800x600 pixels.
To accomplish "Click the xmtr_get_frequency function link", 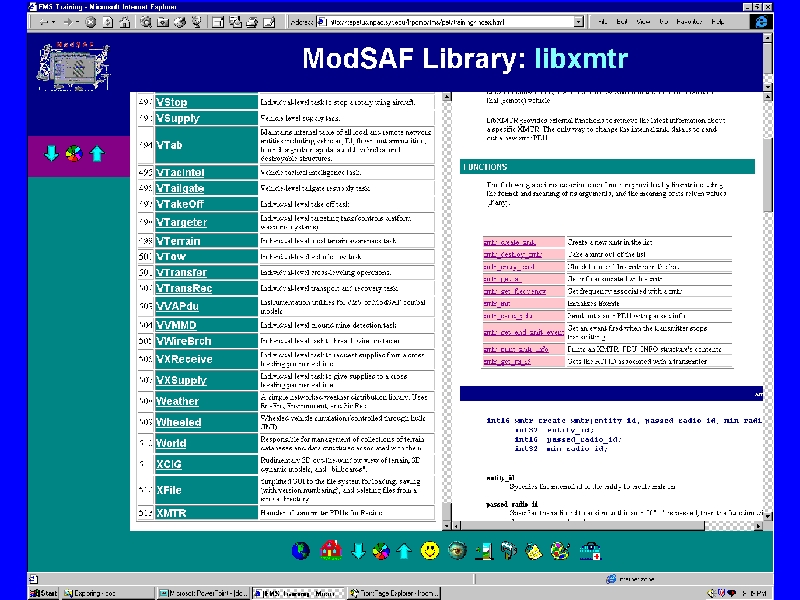I will [515, 291].
